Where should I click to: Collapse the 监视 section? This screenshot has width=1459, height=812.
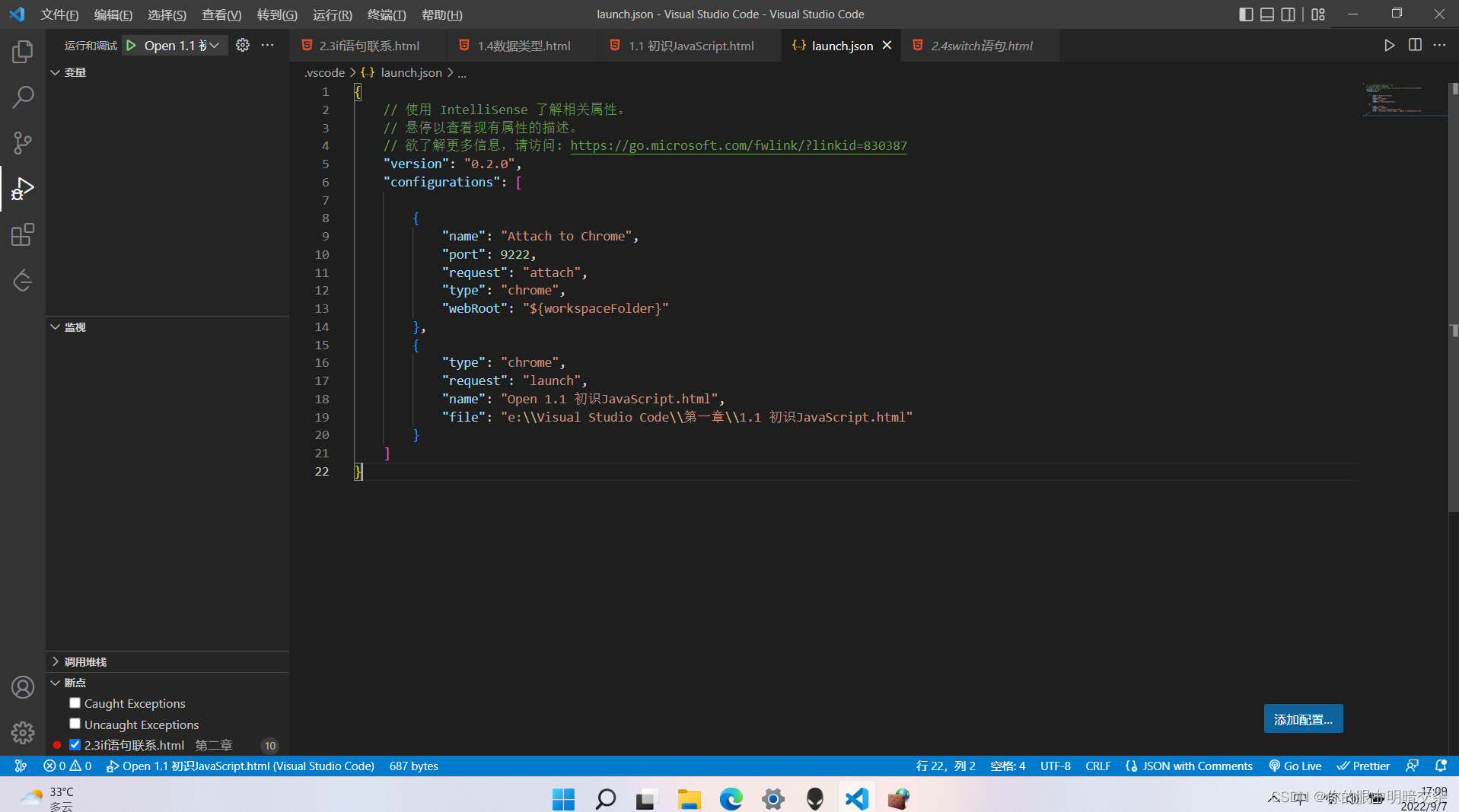point(167,326)
